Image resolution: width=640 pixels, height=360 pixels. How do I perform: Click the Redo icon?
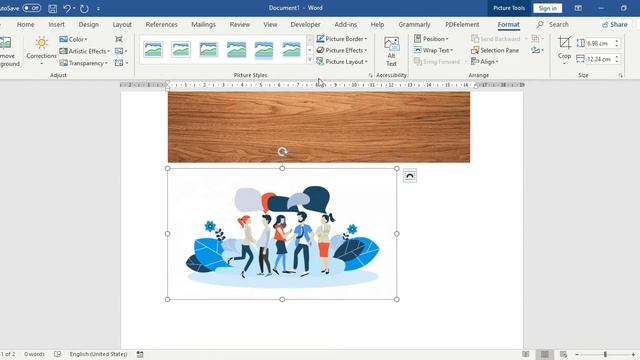point(84,8)
